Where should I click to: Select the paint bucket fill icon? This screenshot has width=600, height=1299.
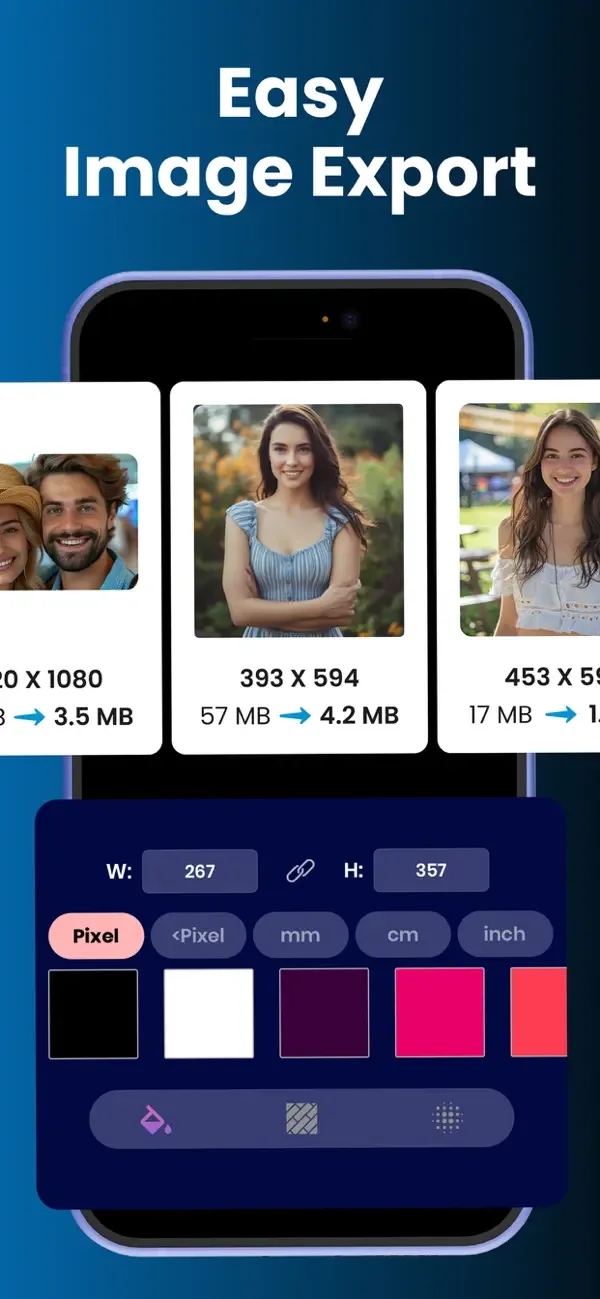(x=154, y=1118)
